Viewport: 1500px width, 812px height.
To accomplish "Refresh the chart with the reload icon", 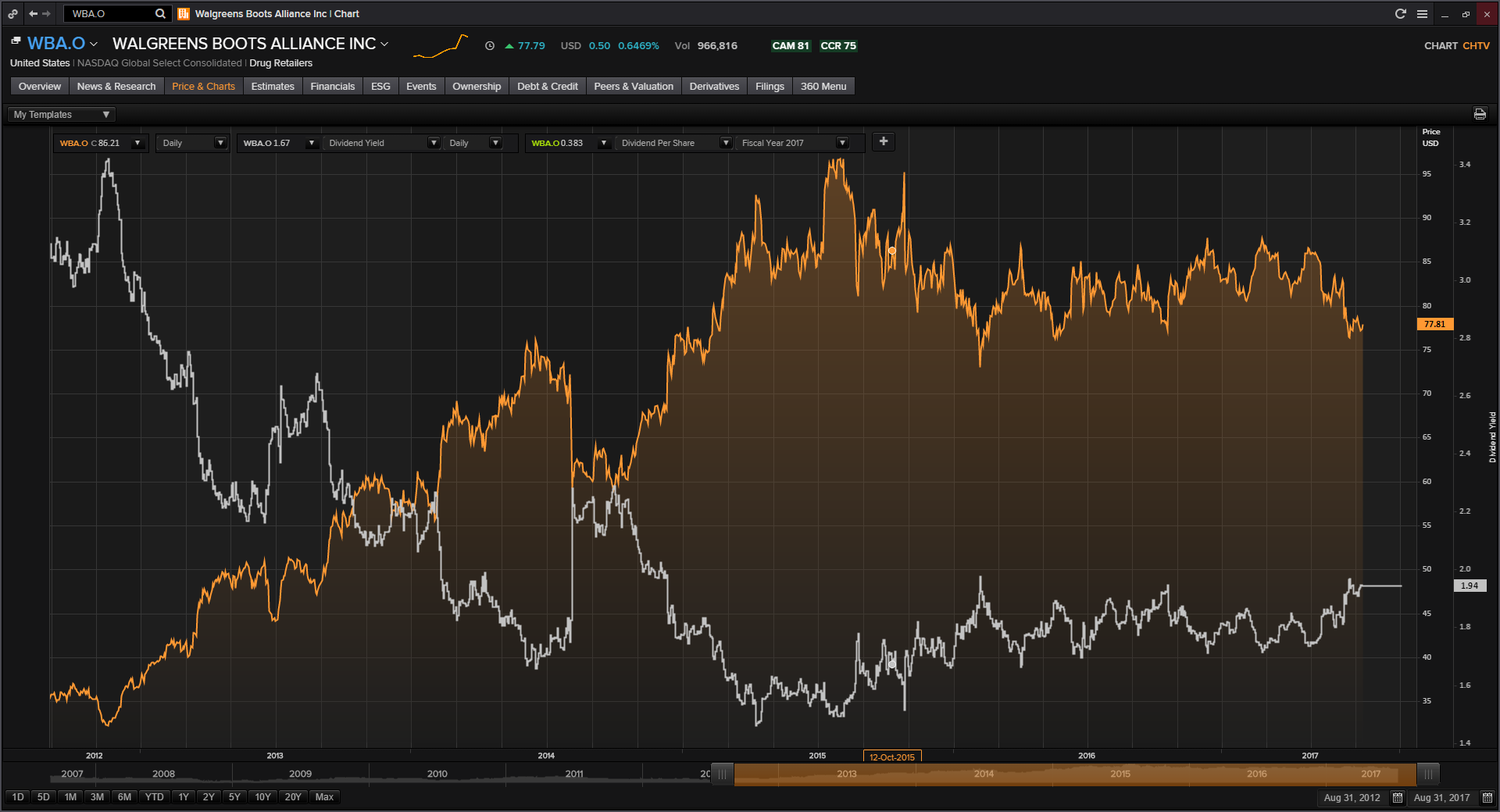I will 1401,13.
